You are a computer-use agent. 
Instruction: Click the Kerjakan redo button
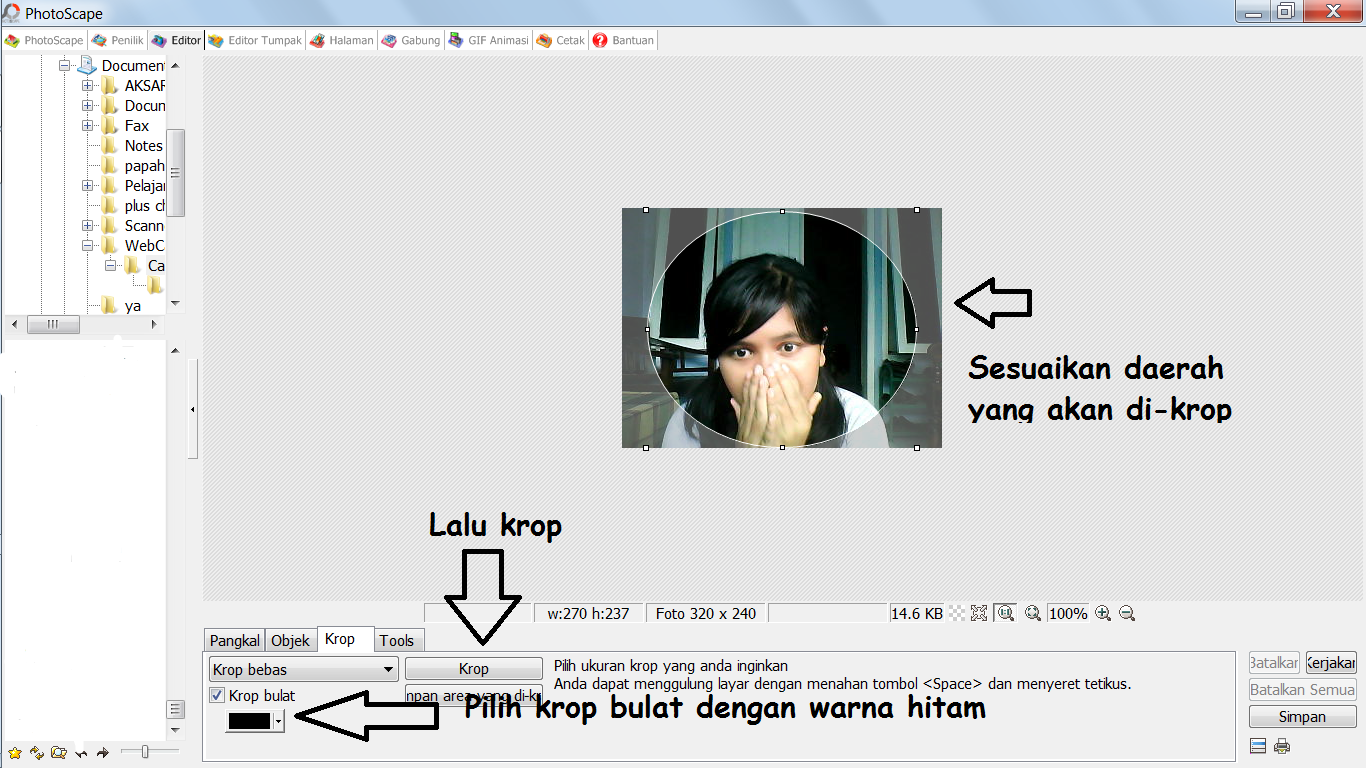pyautogui.click(x=1331, y=663)
